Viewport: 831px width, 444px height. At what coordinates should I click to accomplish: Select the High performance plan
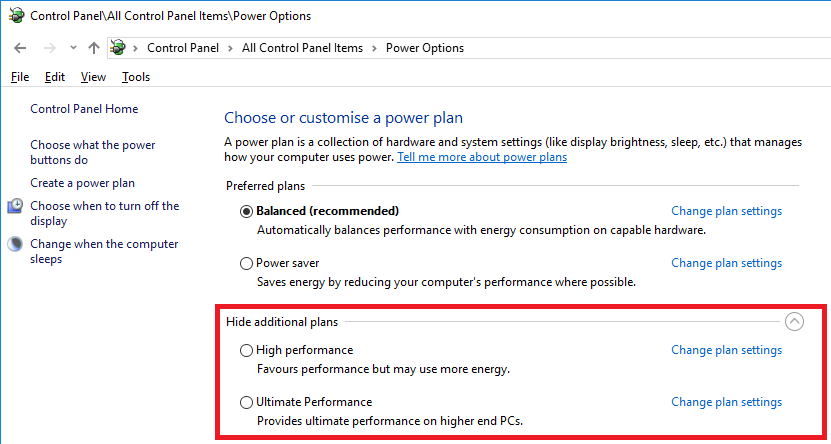tap(247, 350)
